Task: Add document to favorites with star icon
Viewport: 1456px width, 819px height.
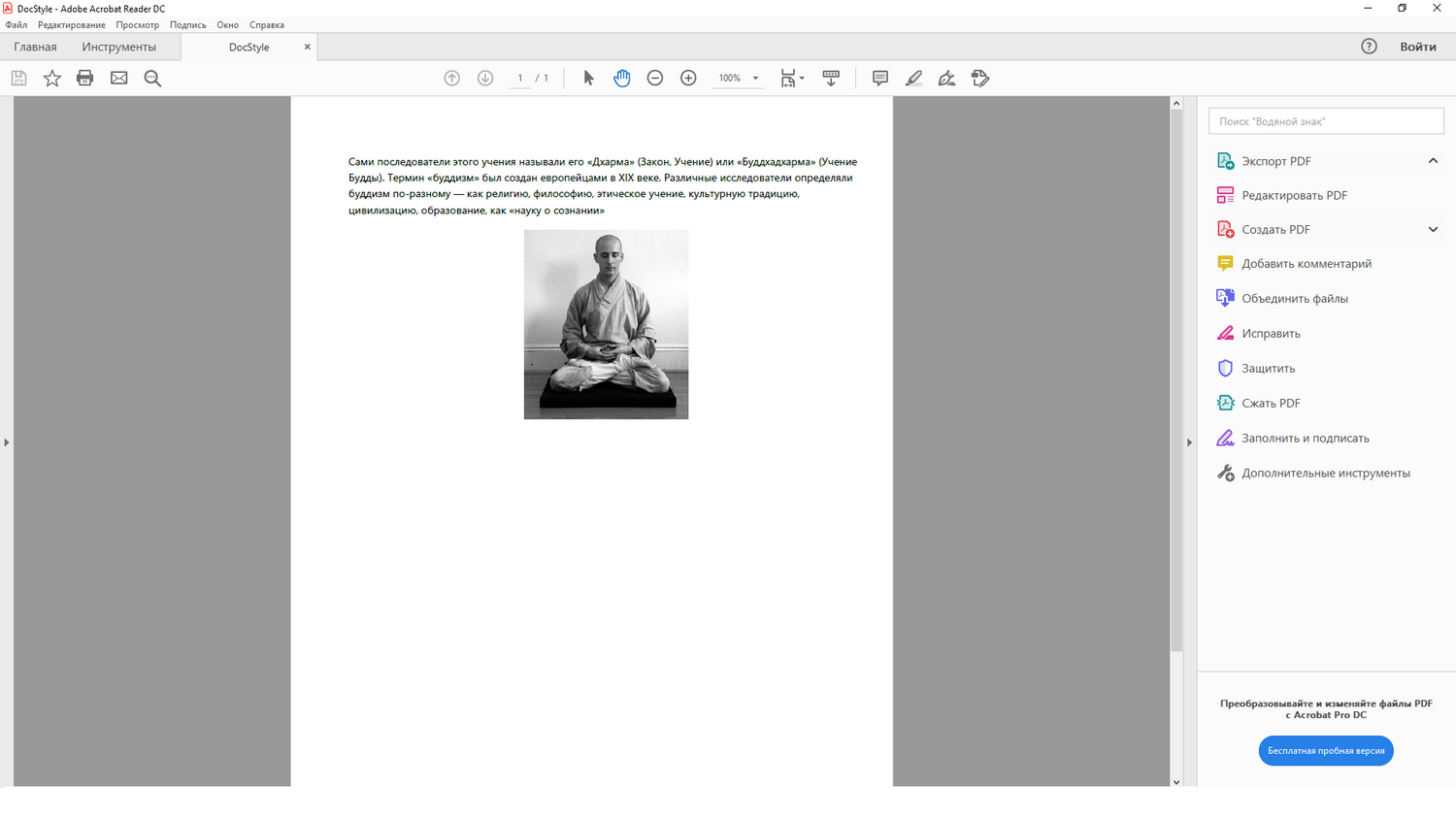Action: [x=52, y=79]
